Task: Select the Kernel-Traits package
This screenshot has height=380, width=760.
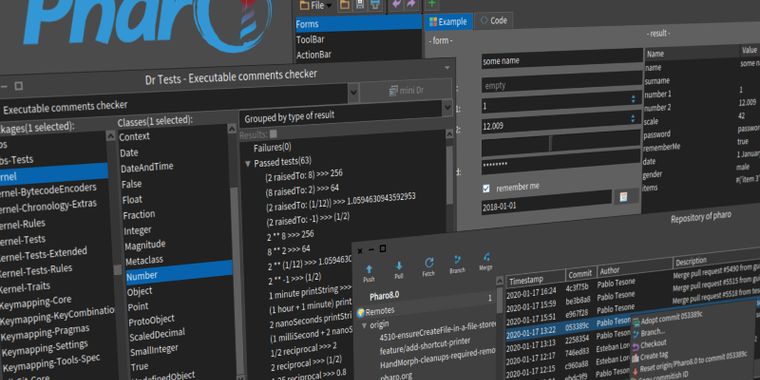Action: [25, 286]
